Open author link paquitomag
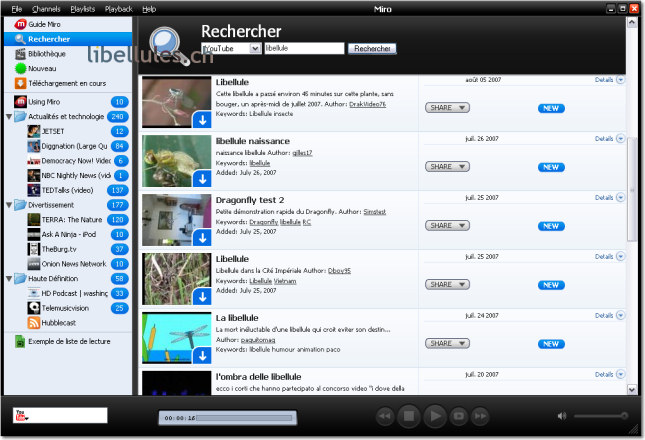 [258, 340]
